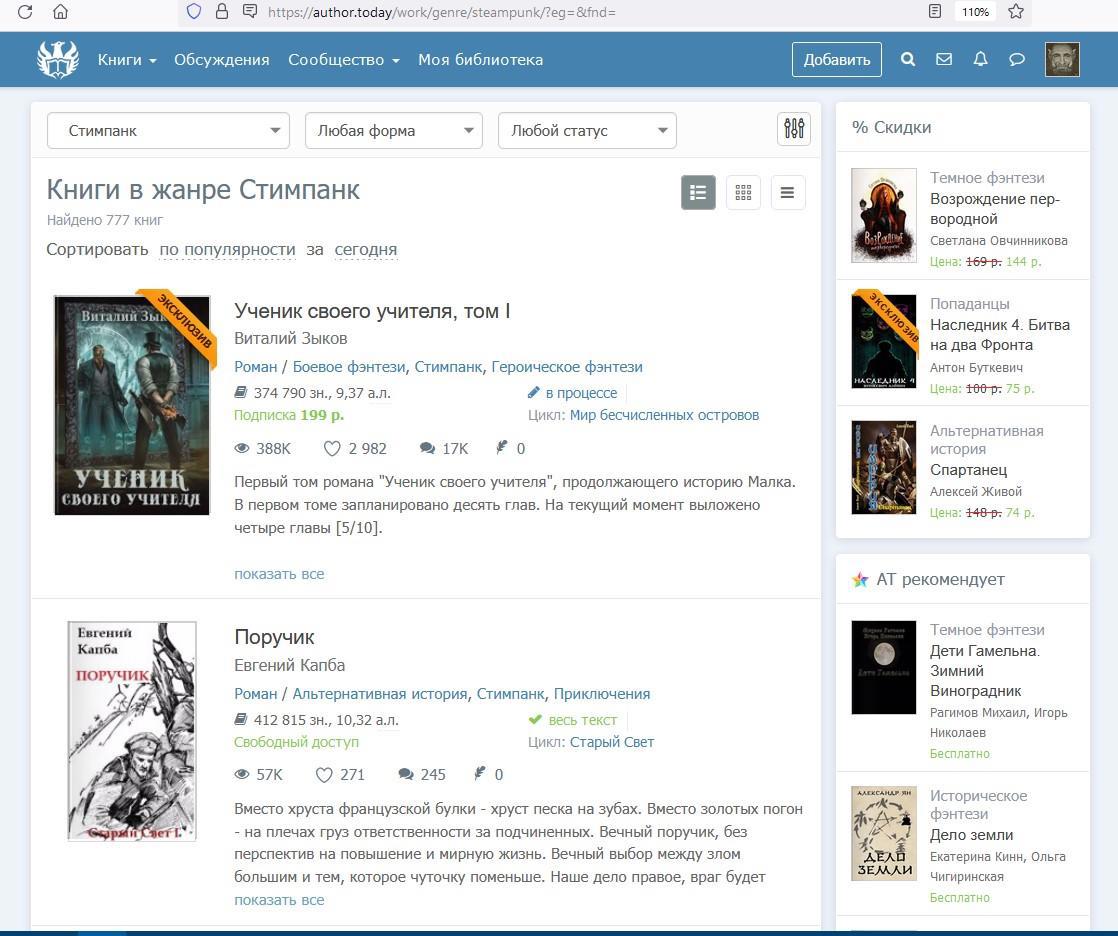Open private messages envelope icon
The height and width of the screenshot is (936, 1118).
coord(944,59)
